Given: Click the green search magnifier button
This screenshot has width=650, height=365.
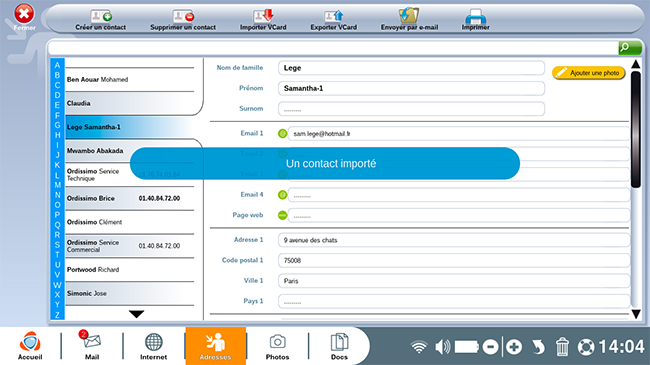Looking at the screenshot, I should [630, 48].
